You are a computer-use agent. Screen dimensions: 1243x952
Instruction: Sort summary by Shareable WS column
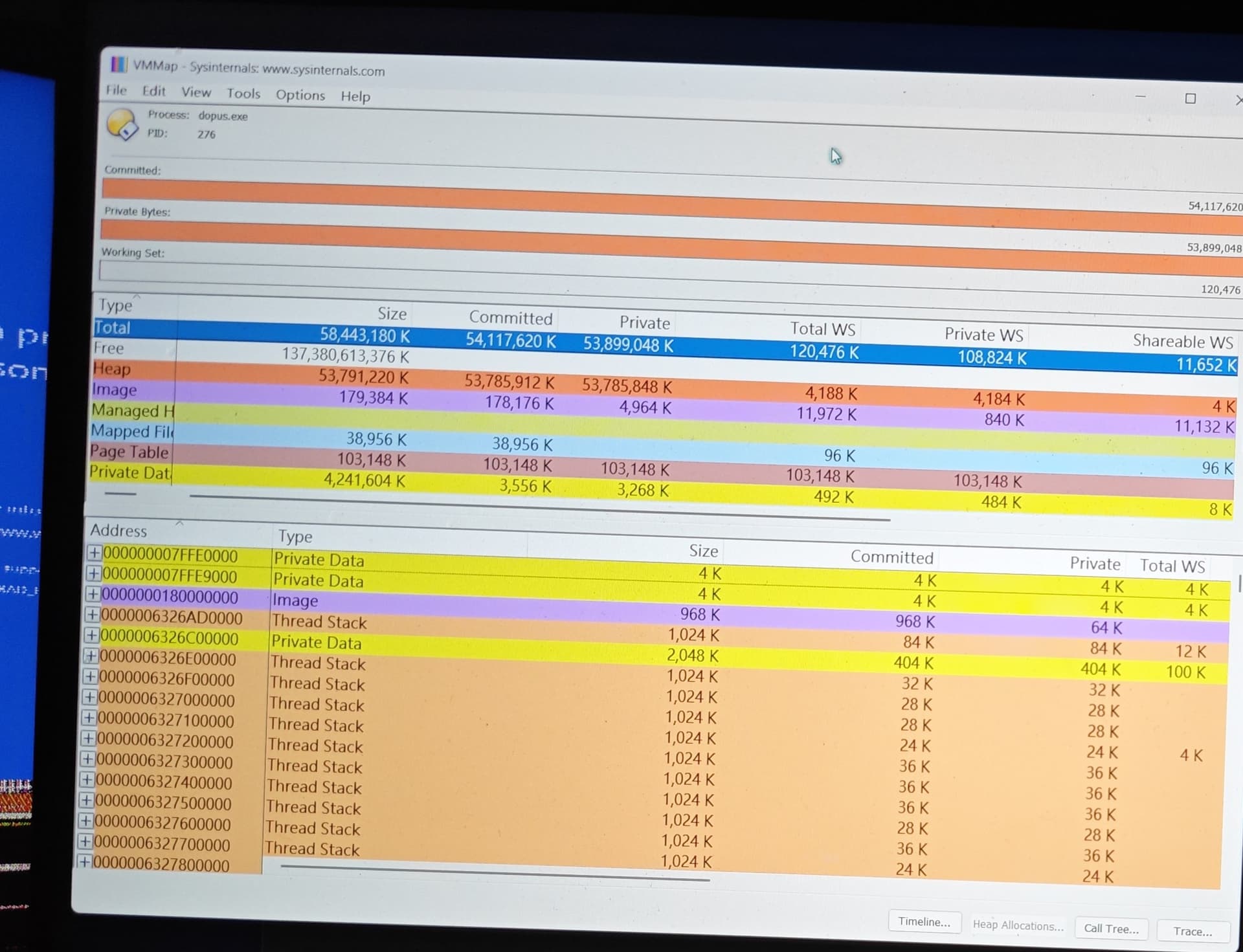1183,341
